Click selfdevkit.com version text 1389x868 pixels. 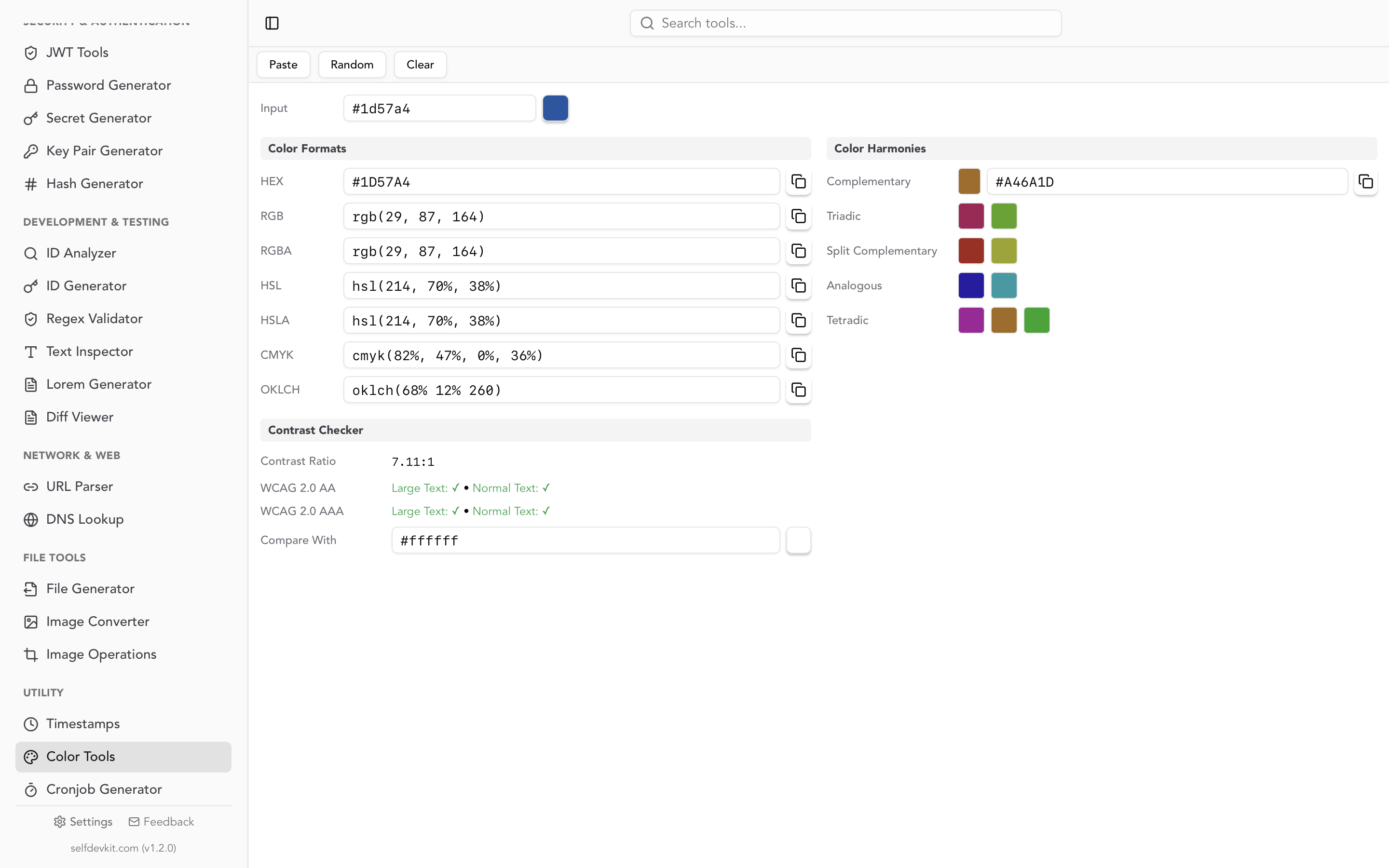pyautogui.click(x=123, y=848)
